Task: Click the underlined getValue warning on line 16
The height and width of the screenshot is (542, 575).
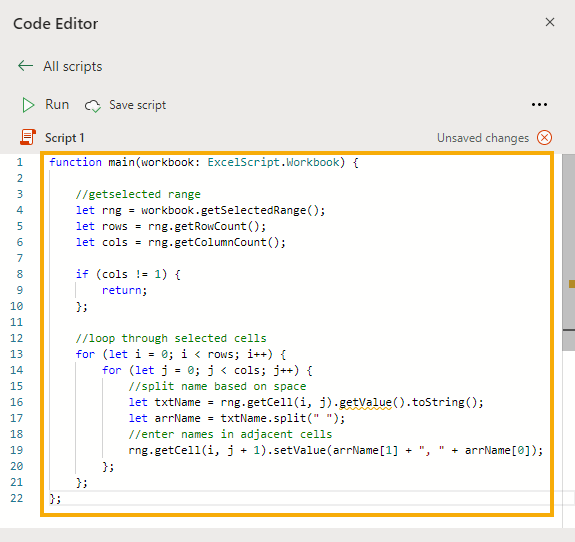Action: coord(365,402)
